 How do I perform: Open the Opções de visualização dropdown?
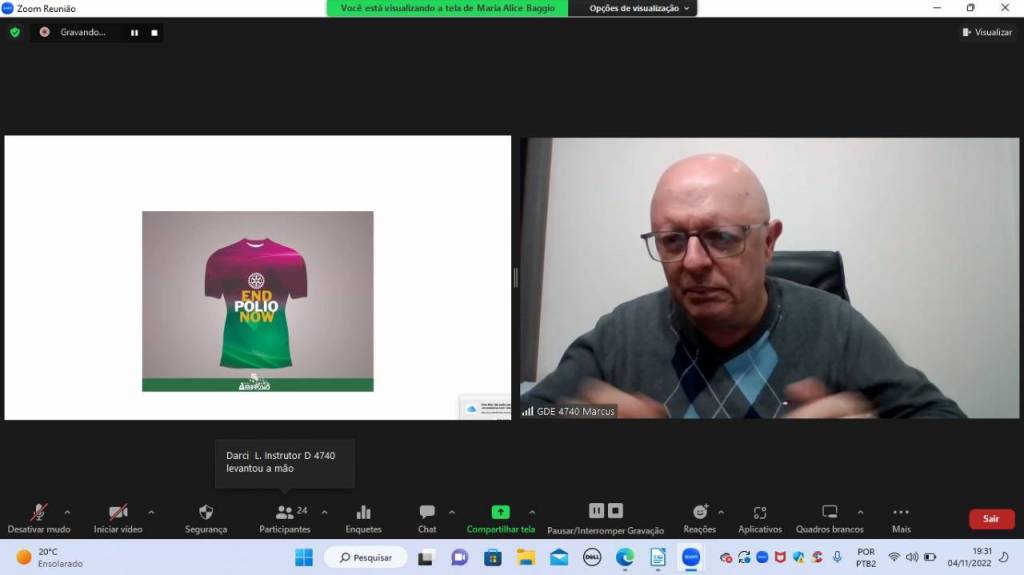[640, 8]
